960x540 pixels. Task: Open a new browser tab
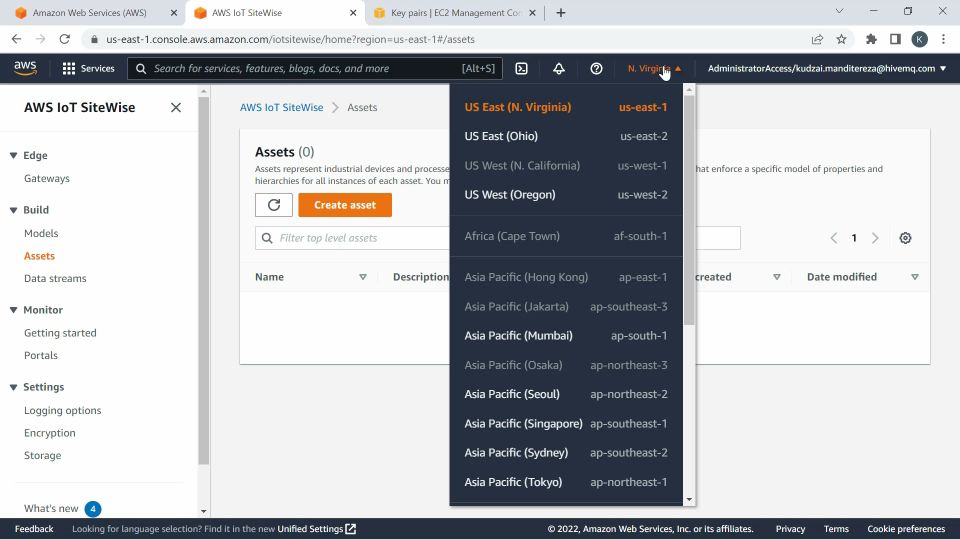561,13
